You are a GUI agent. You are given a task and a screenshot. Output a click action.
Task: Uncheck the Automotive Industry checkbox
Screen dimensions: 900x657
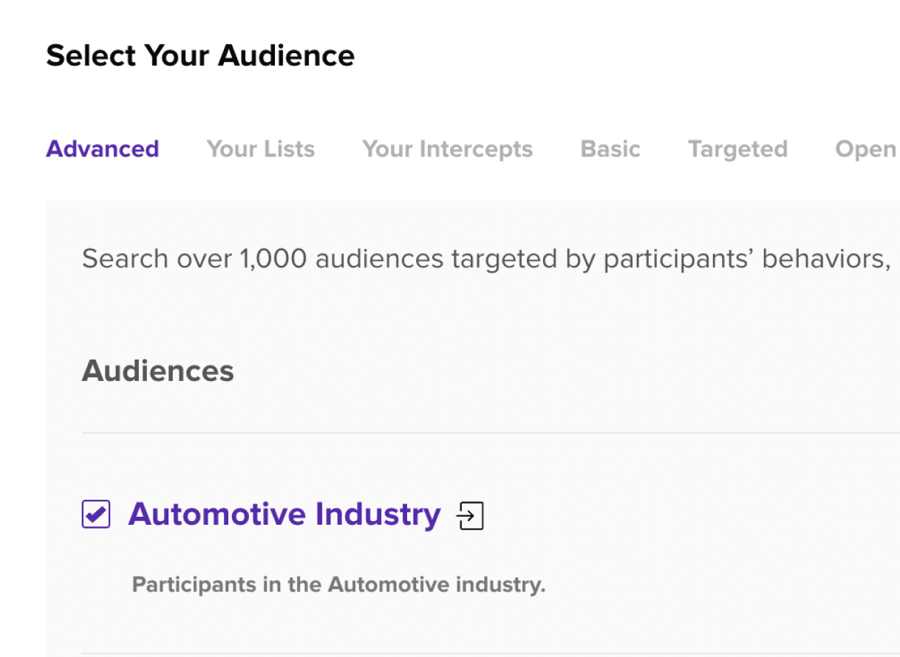pyautogui.click(x=96, y=514)
